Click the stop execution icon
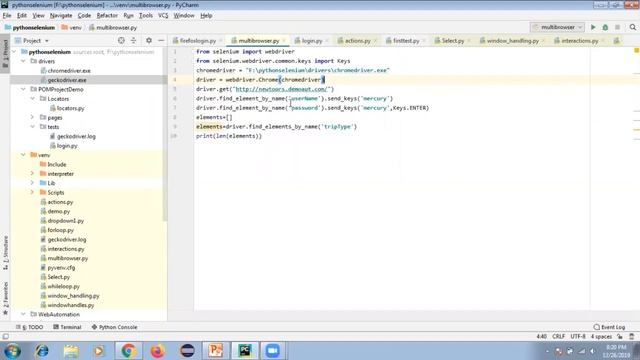640x360 pixels. 618,27
